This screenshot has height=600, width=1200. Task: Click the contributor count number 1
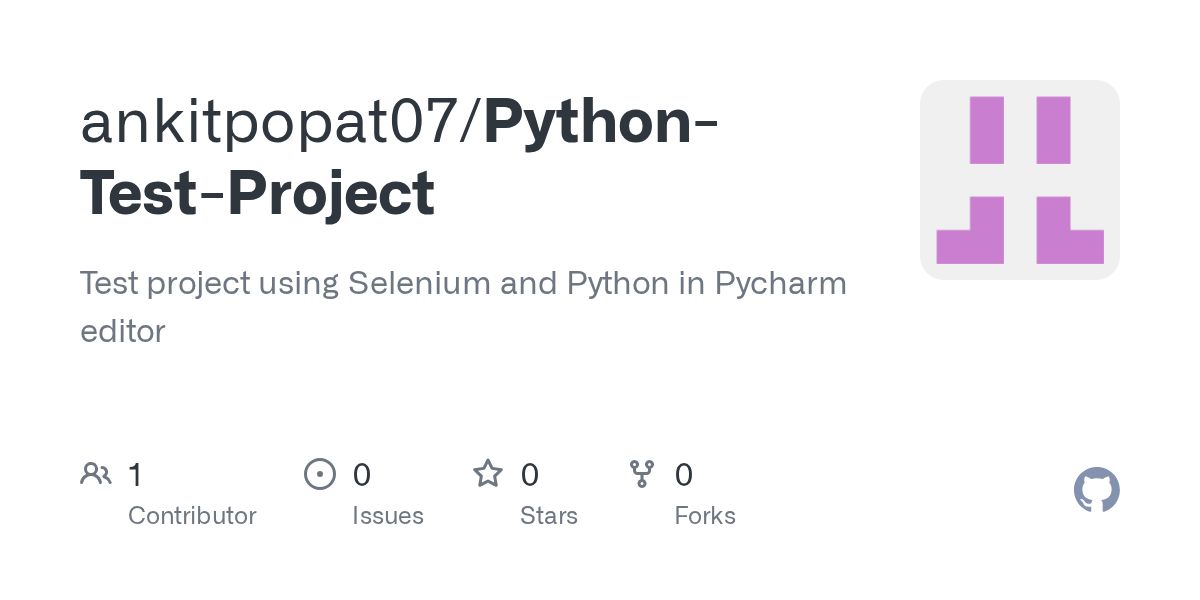135,474
